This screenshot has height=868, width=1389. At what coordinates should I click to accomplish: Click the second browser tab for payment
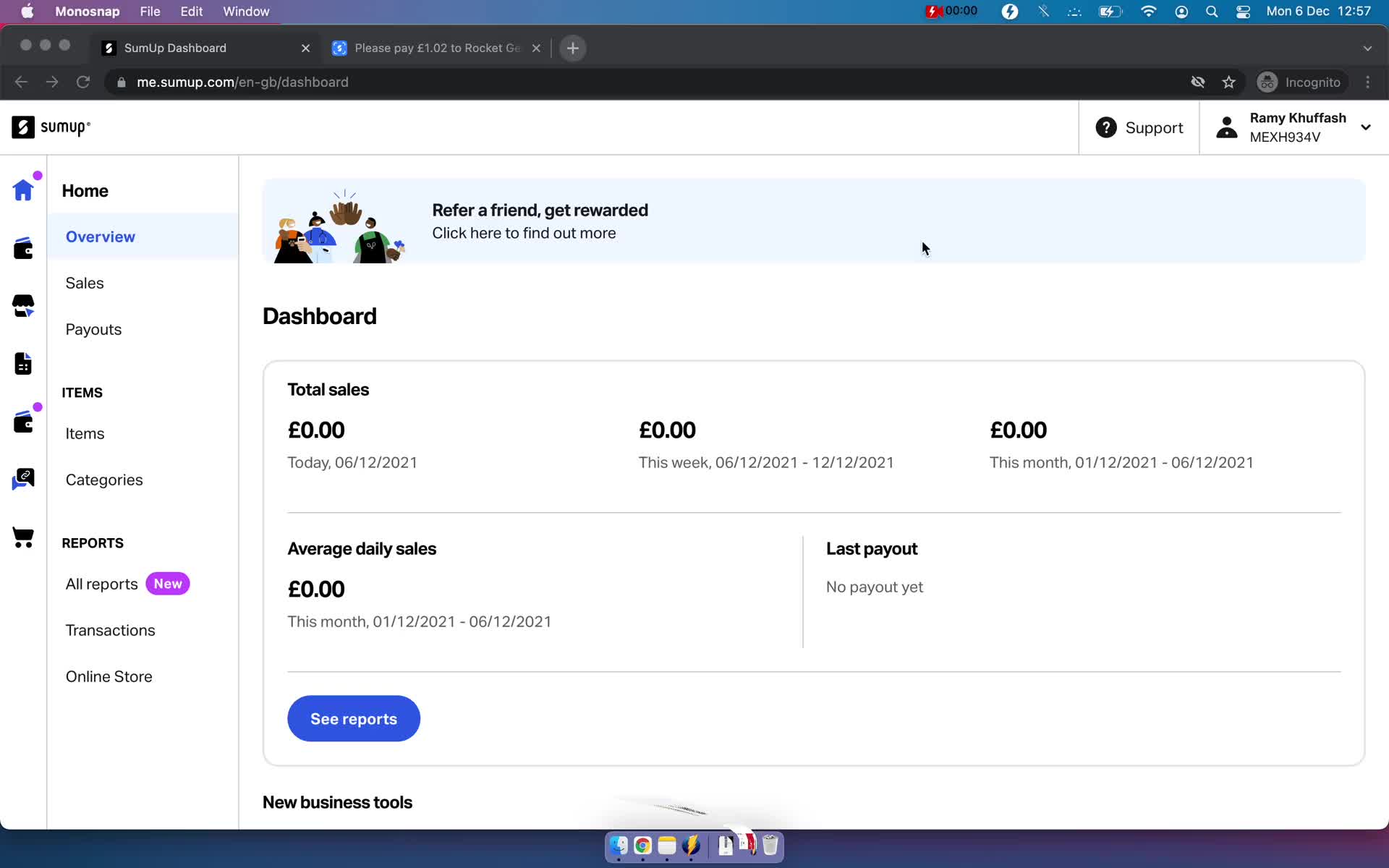point(438,47)
